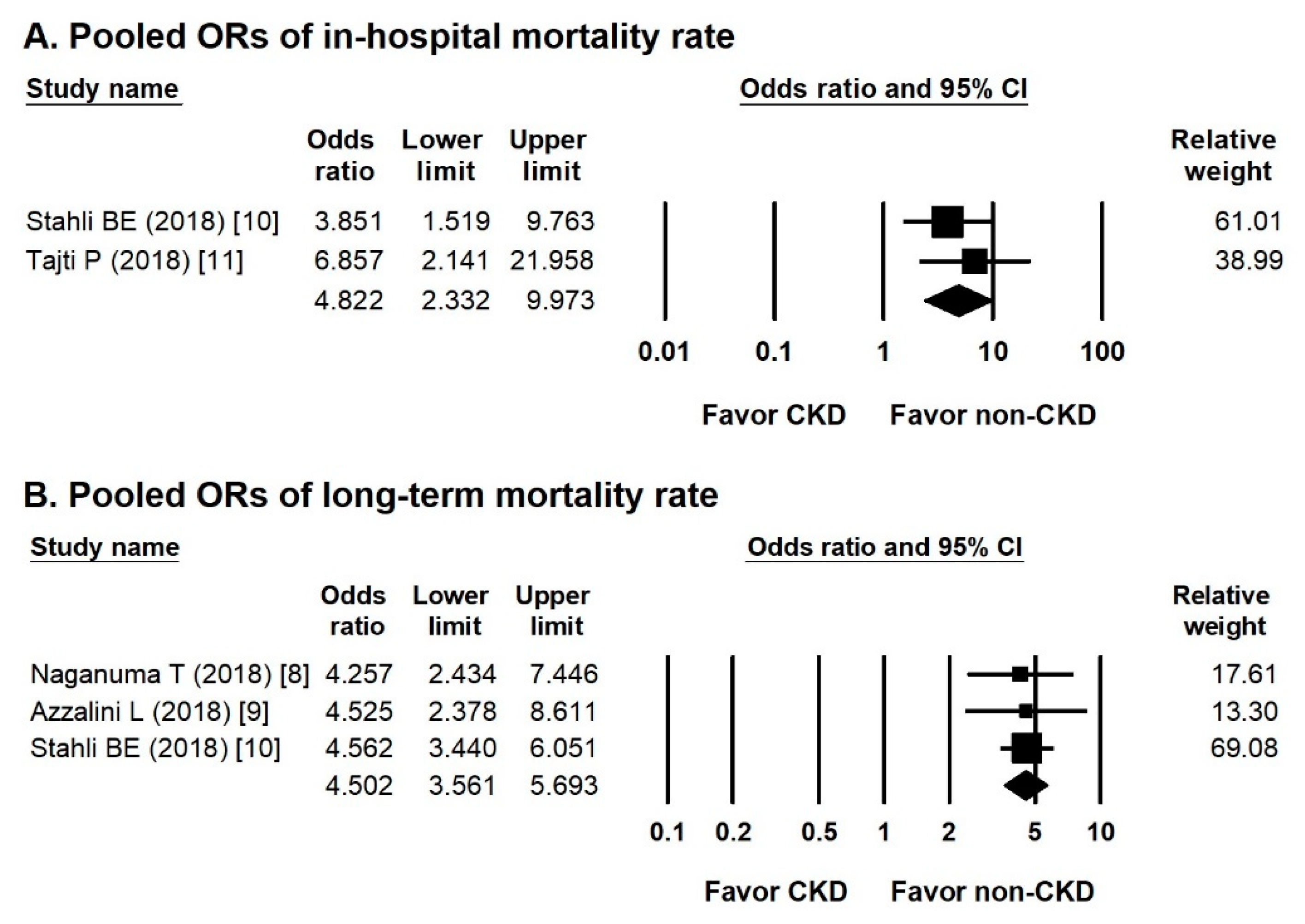Click the Tajti P square marker in the plot
The image size is (1305, 924).
pos(974,261)
